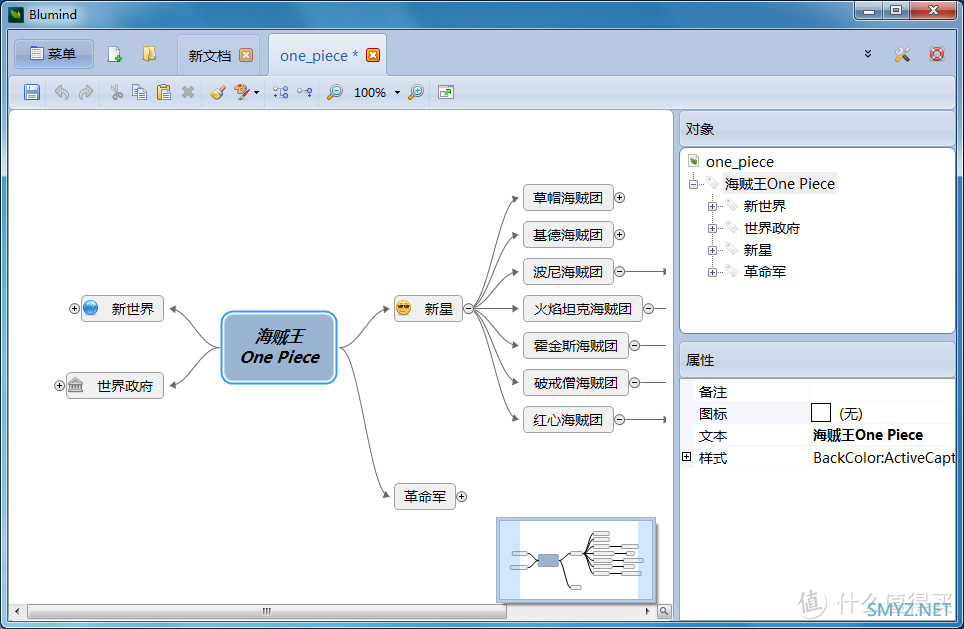This screenshot has width=964, height=629.
Task: Expand 新星 in the object tree
Action: 712,251
